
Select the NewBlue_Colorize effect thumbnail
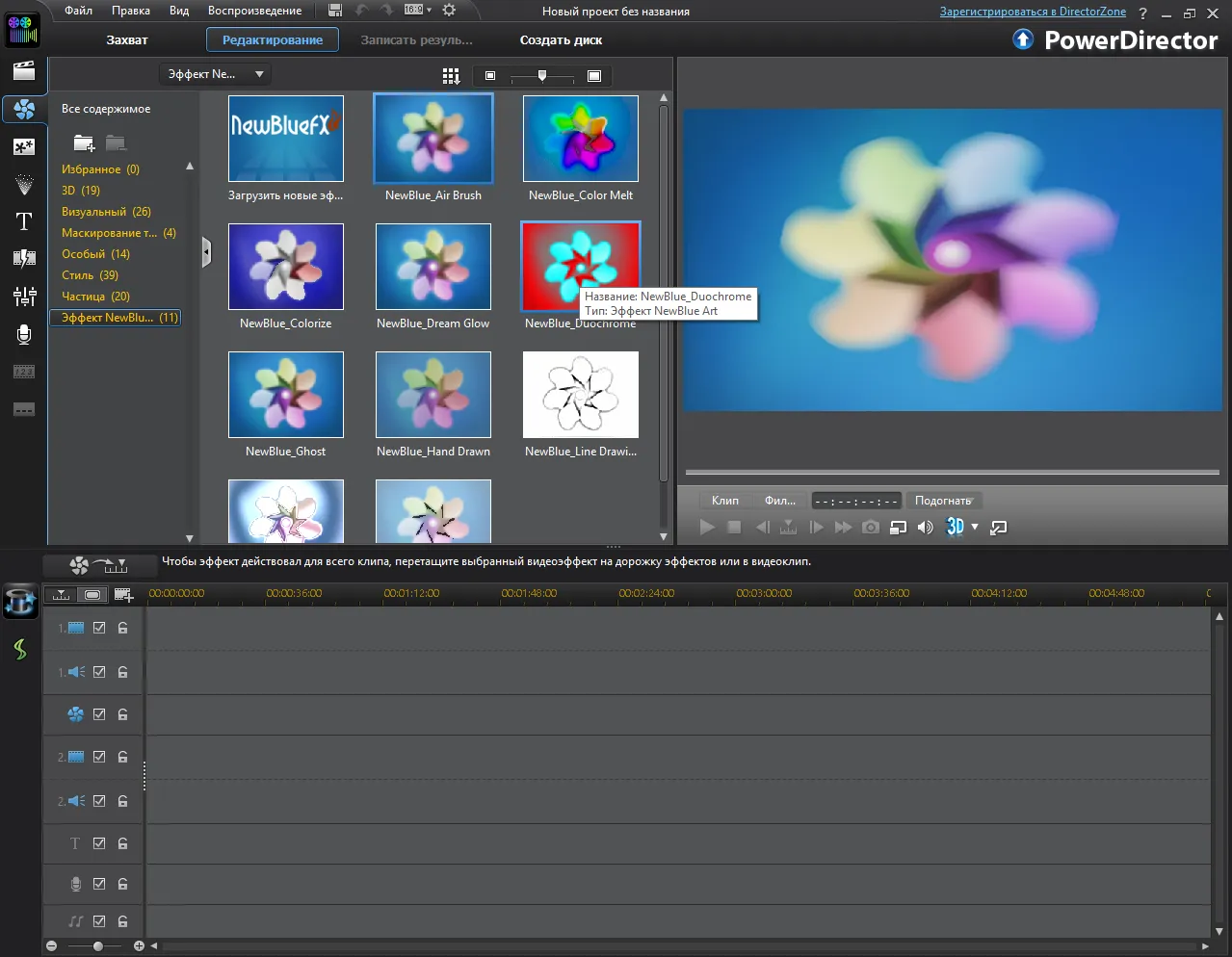point(286,267)
